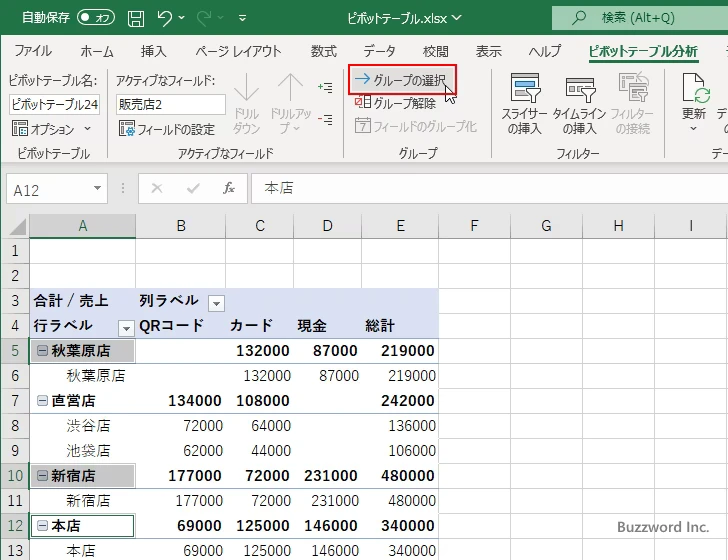Switch to the 挿入 tab
This screenshot has height=560, width=728.
154,51
